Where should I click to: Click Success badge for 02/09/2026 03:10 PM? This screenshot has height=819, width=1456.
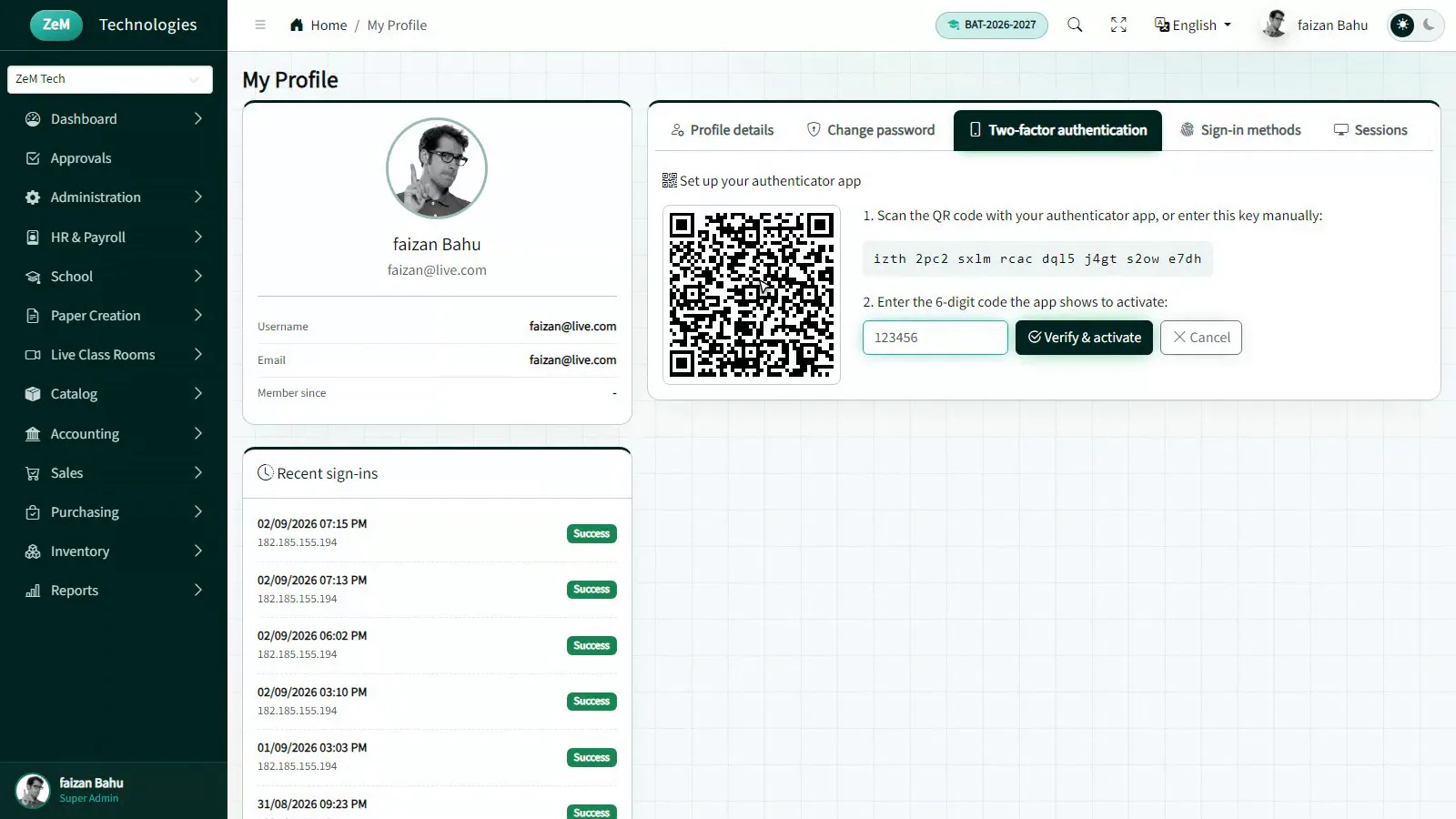(591, 702)
